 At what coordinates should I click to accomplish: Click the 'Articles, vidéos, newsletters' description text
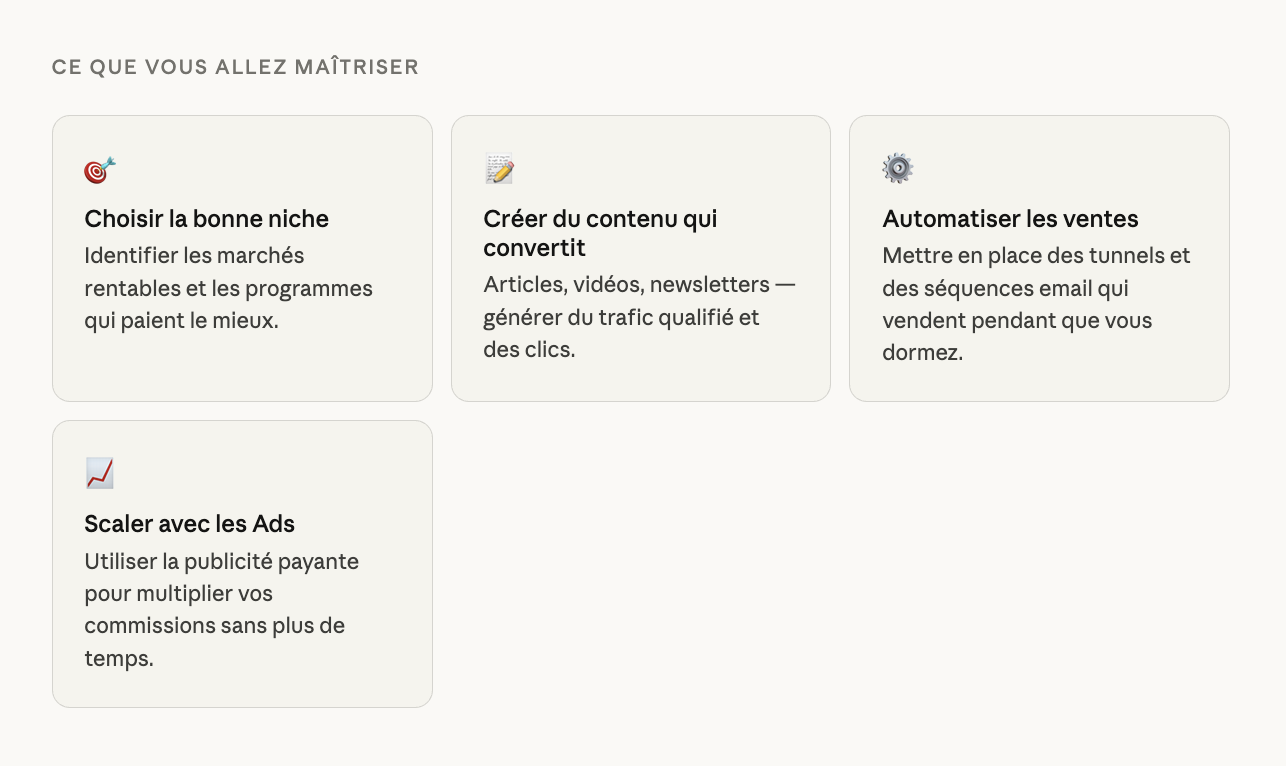click(639, 317)
